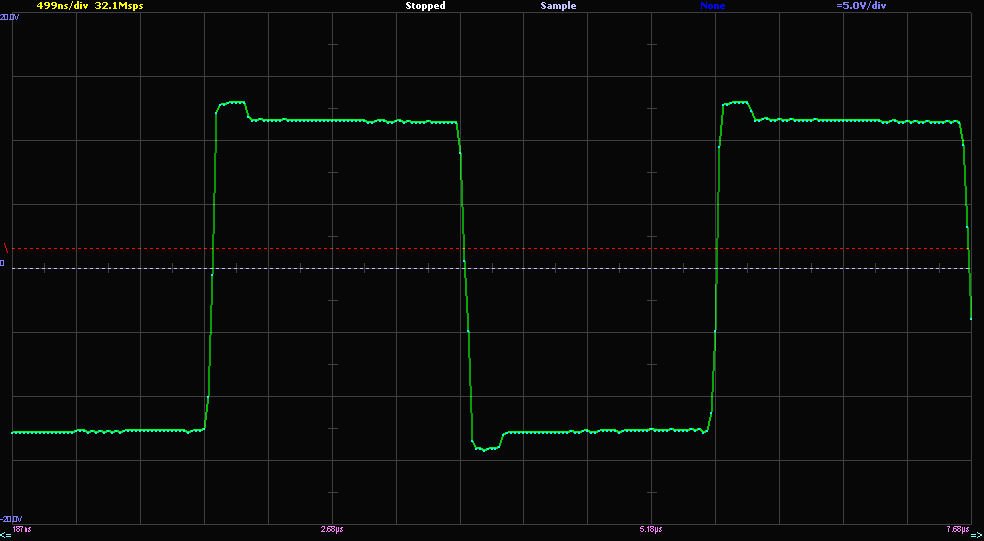Image resolution: width=984 pixels, height=541 pixels.
Task: Toggle the Stopped run state indicator
Action: [425, 6]
